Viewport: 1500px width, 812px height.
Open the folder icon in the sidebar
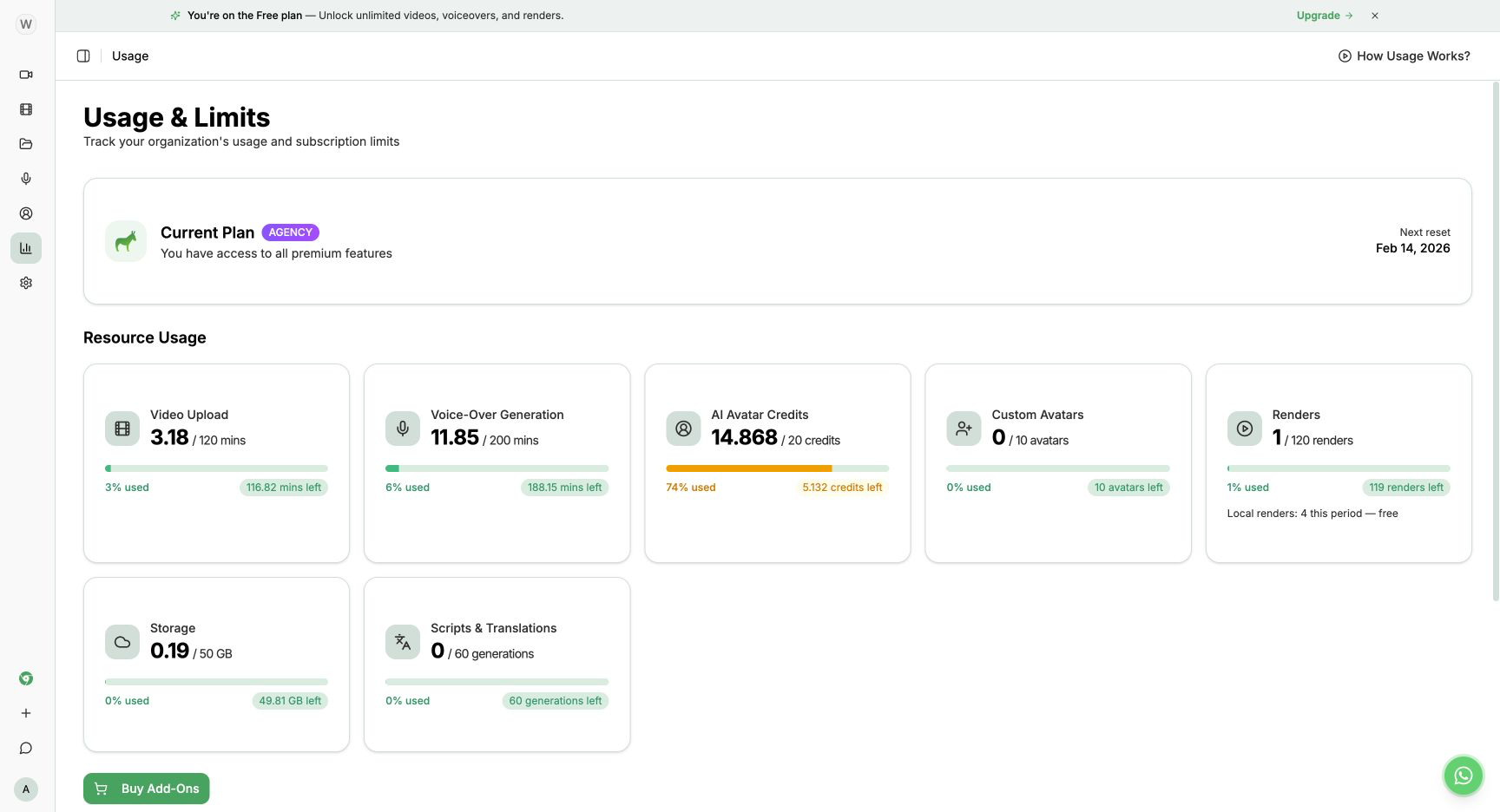click(26, 144)
